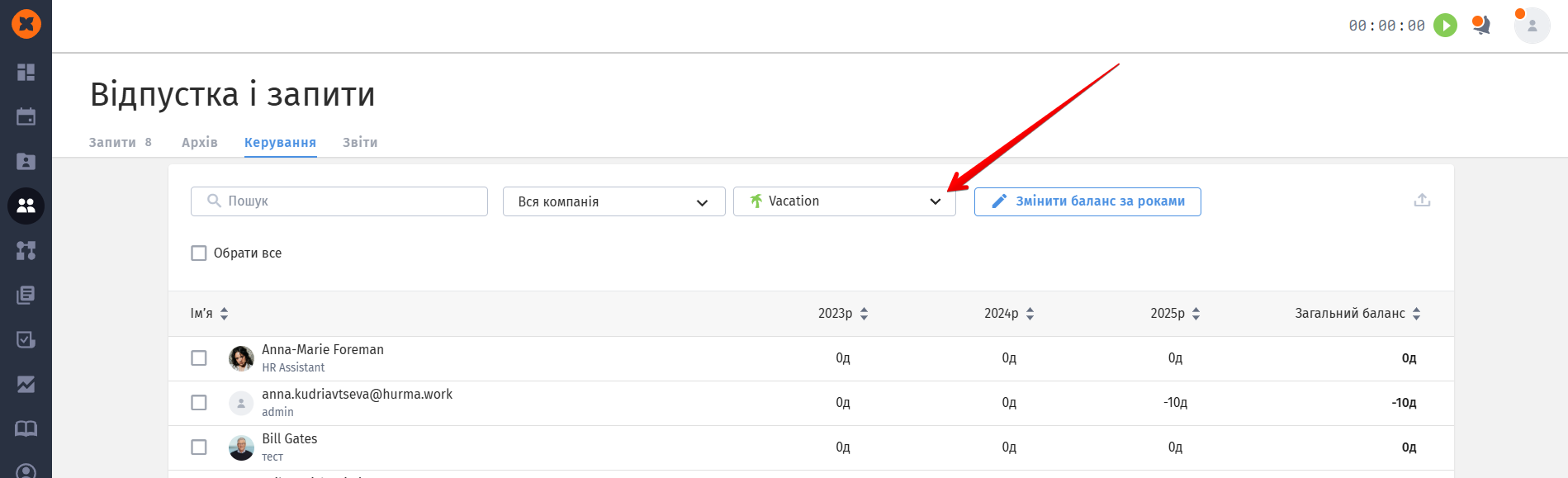This screenshot has width=1568, height=478.
Task: Open the notifications bell icon
Action: coord(1481,26)
